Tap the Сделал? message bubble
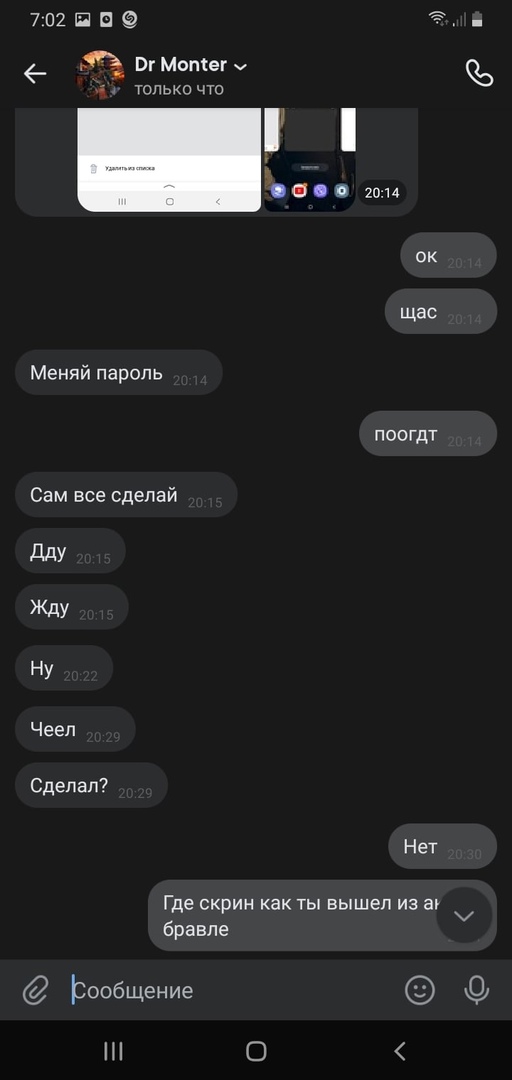The width and height of the screenshot is (512, 1080). [x=92, y=785]
